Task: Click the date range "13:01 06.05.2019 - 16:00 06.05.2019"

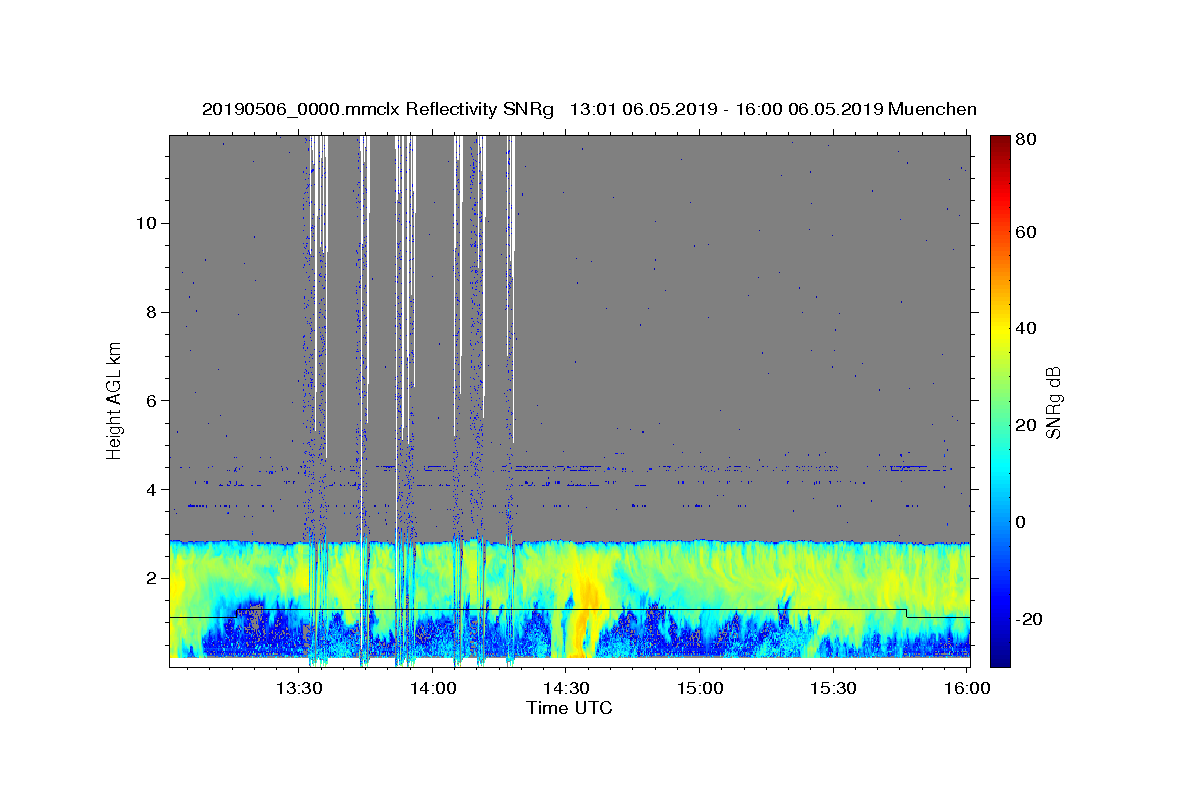Action: tap(725, 109)
